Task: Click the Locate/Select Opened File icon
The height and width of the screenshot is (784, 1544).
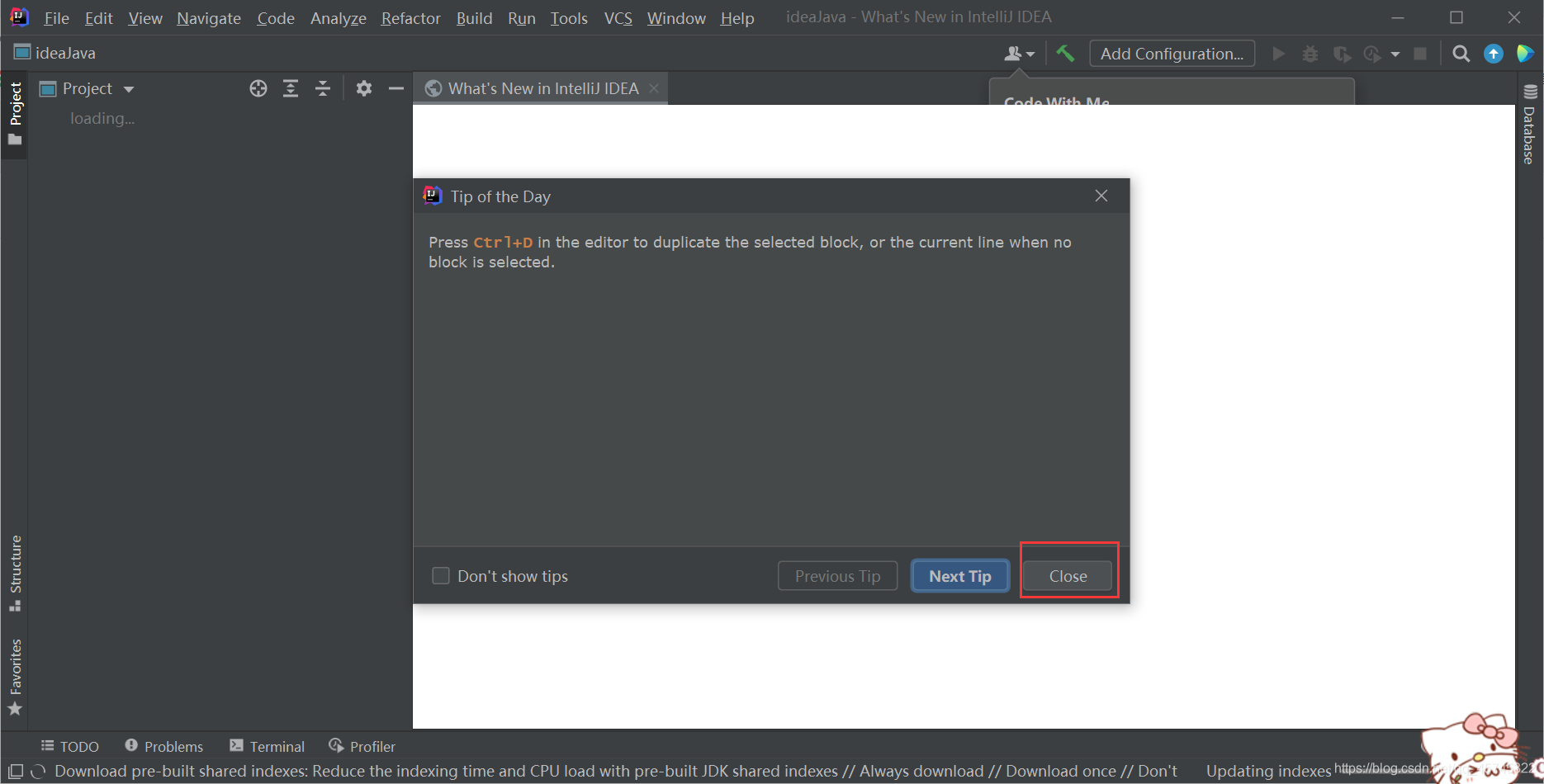Action: pyautogui.click(x=258, y=88)
